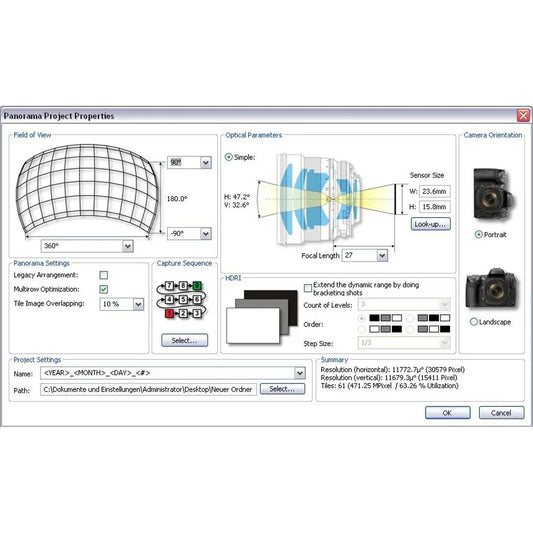Uncheck Multirow Optimization

click(x=104, y=289)
